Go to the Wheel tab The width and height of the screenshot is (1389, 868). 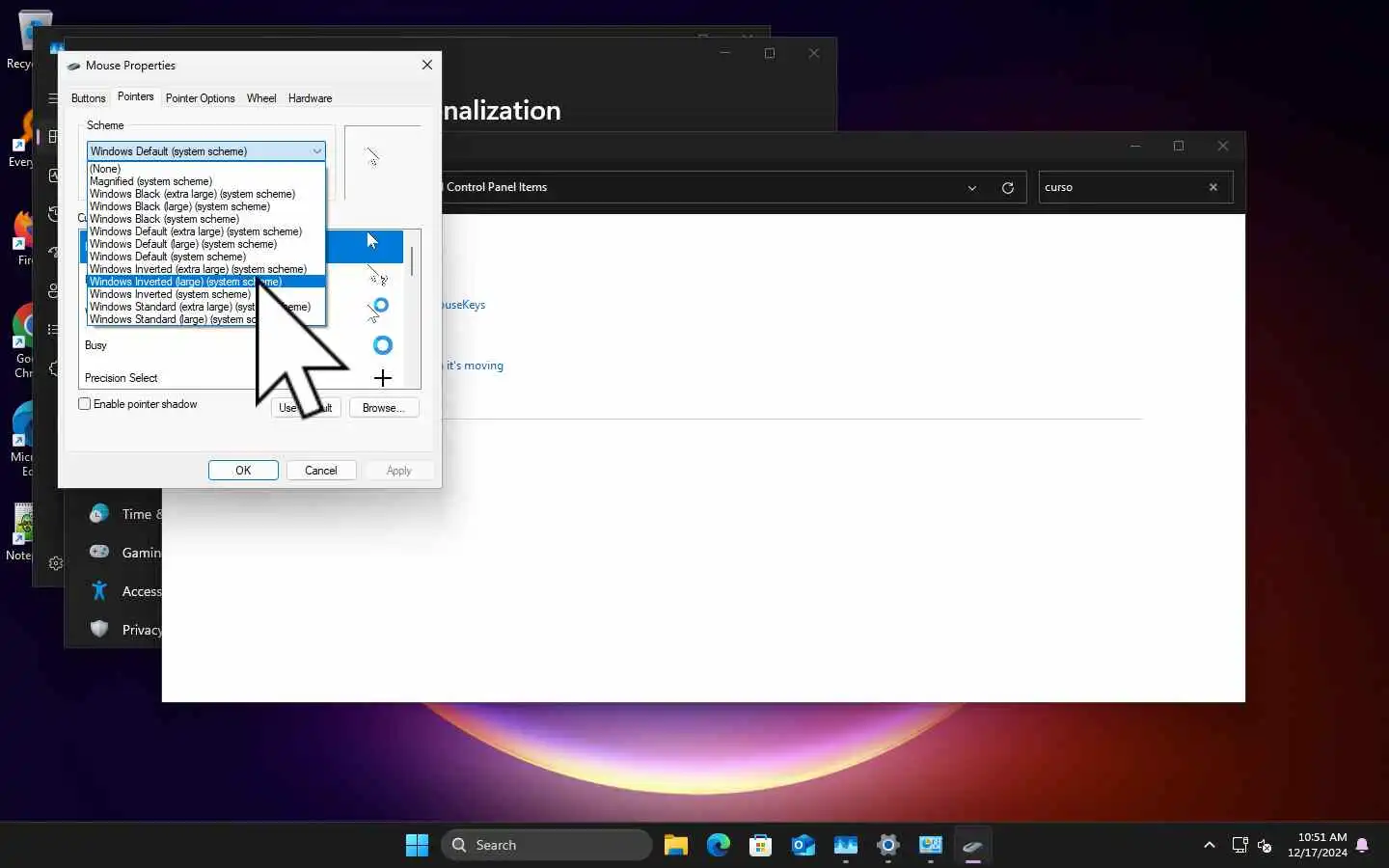click(261, 98)
